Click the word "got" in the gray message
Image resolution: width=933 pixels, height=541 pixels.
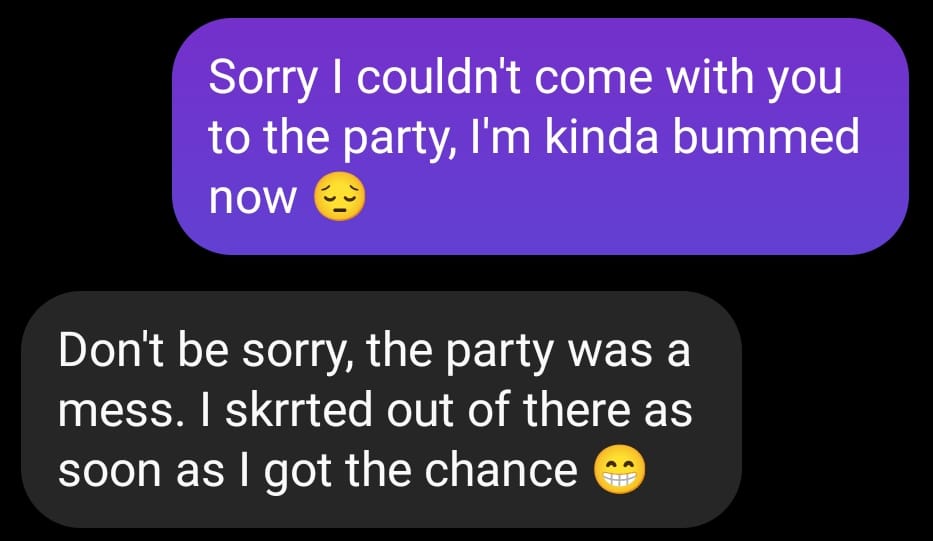click(298, 473)
